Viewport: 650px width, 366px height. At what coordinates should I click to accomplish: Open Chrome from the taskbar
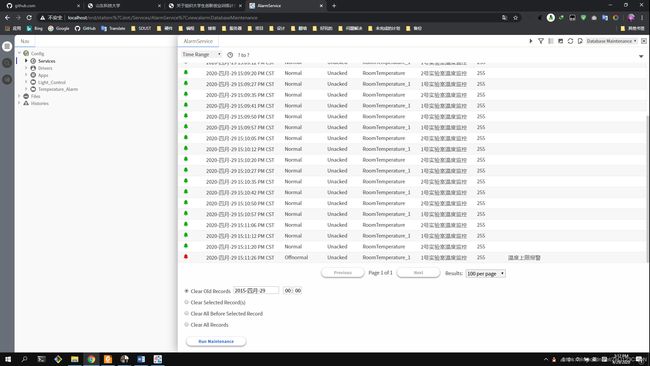[91, 359]
